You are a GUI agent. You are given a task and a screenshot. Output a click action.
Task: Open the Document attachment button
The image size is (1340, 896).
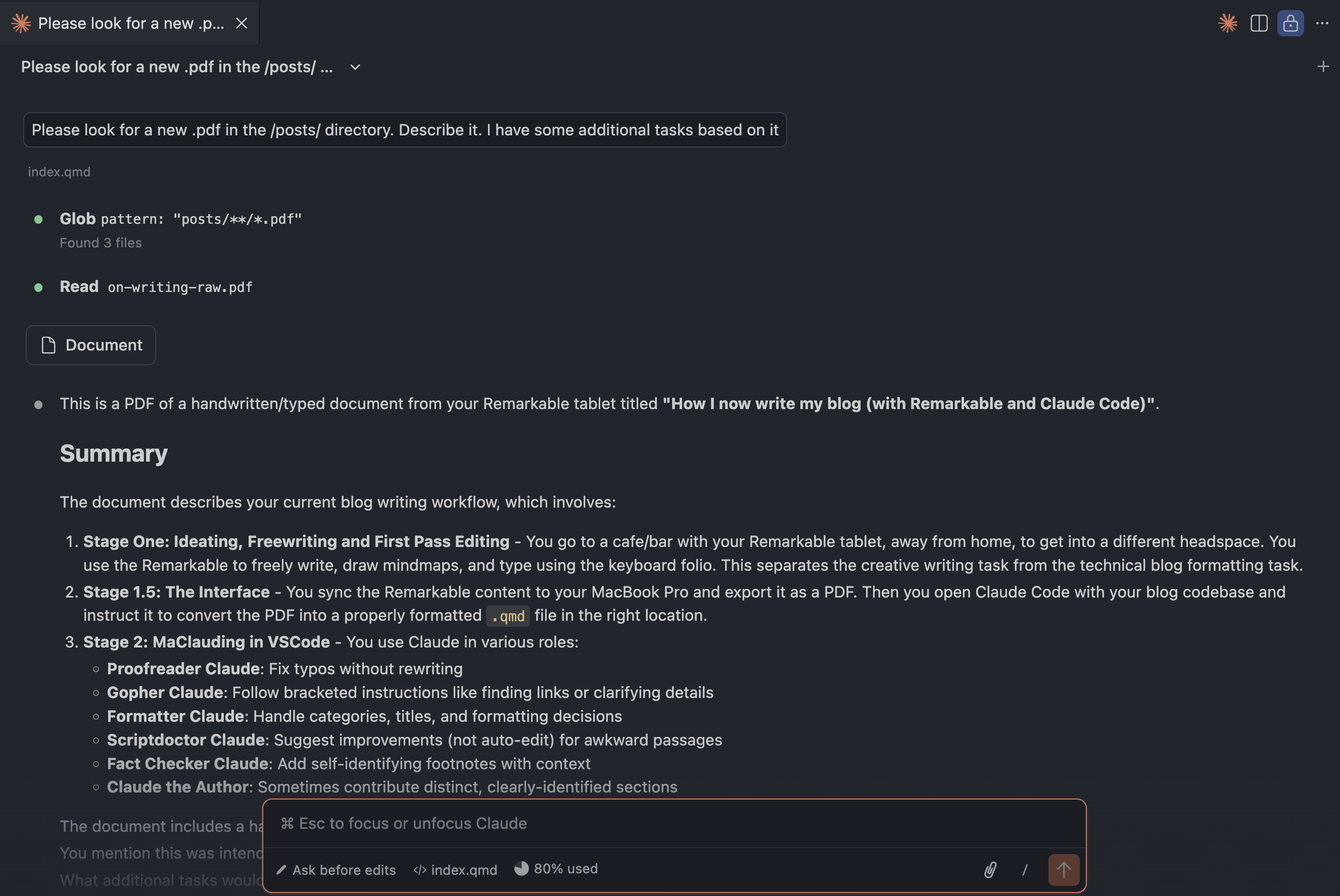point(91,345)
